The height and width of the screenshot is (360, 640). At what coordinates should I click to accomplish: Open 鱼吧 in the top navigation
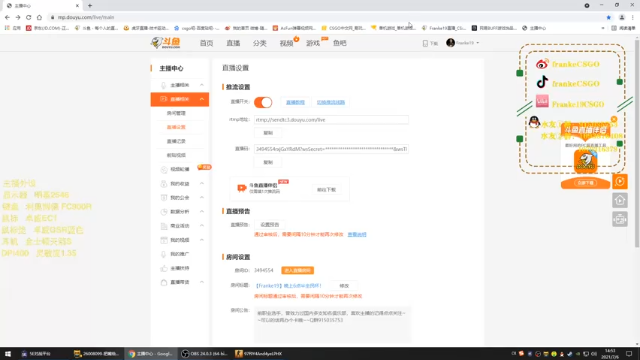(x=340, y=43)
